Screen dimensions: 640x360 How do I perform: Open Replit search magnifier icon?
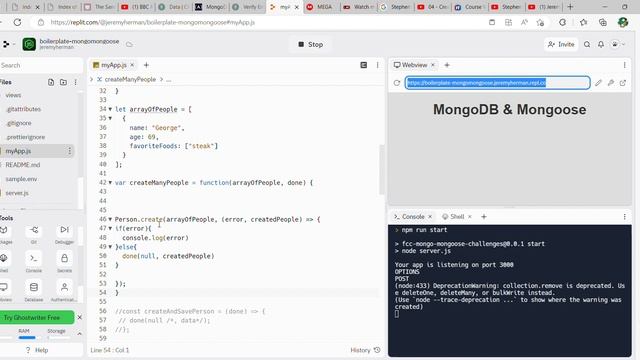pyautogui.click(x=587, y=44)
